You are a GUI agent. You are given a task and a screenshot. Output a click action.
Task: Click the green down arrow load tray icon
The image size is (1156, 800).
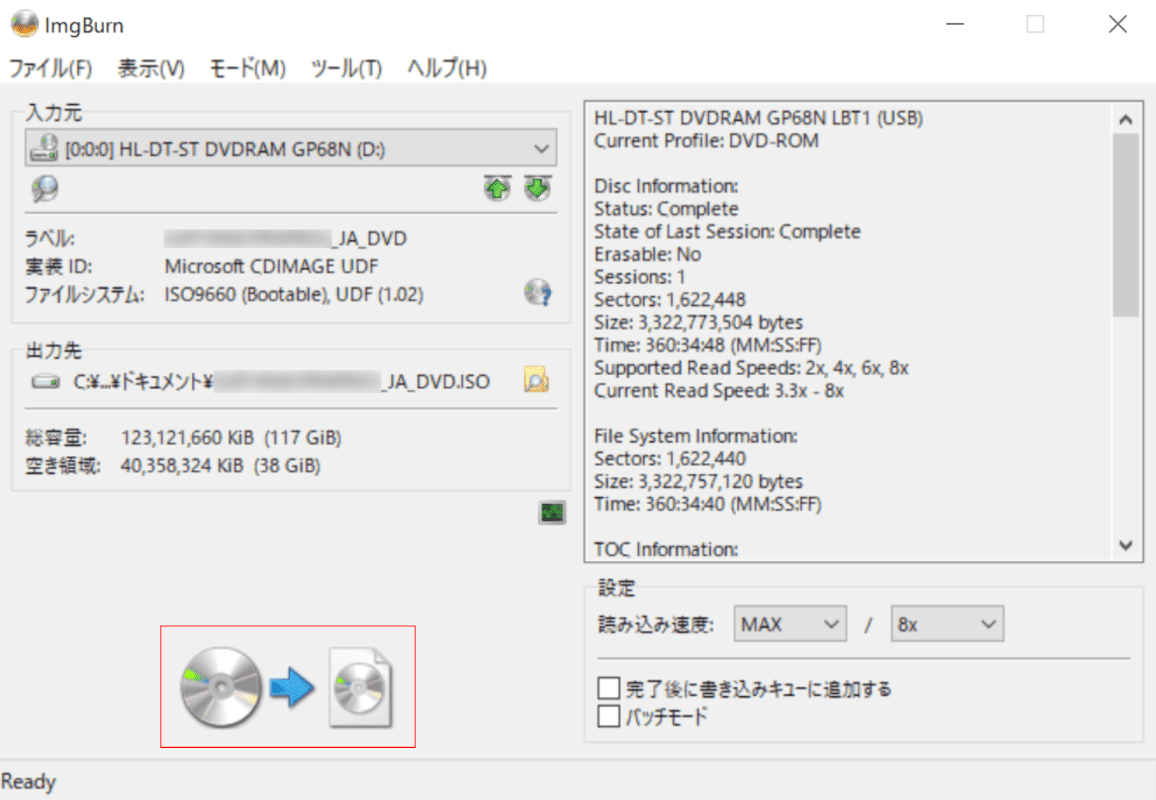coord(537,189)
